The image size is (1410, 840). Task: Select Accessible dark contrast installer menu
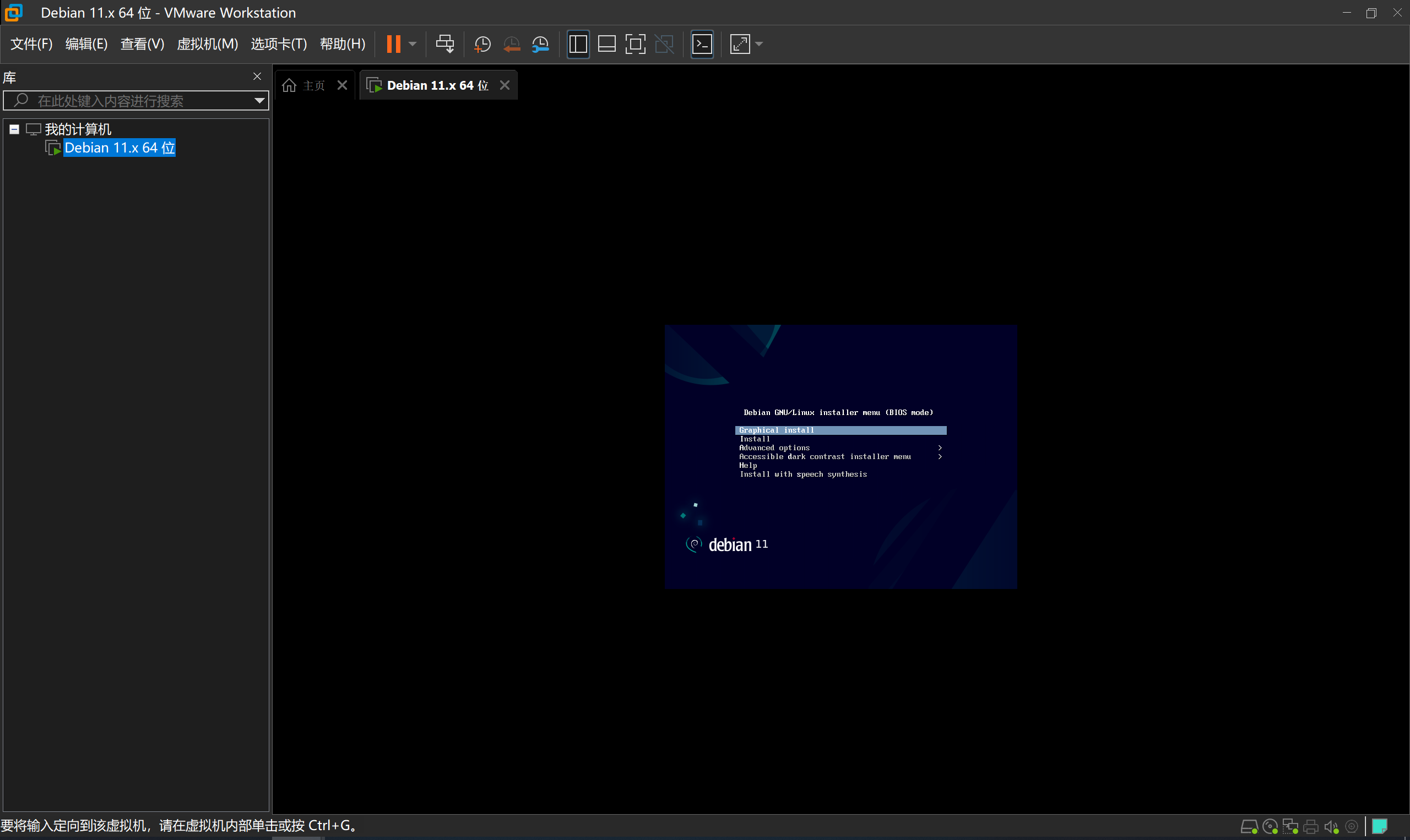tap(825, 457)
